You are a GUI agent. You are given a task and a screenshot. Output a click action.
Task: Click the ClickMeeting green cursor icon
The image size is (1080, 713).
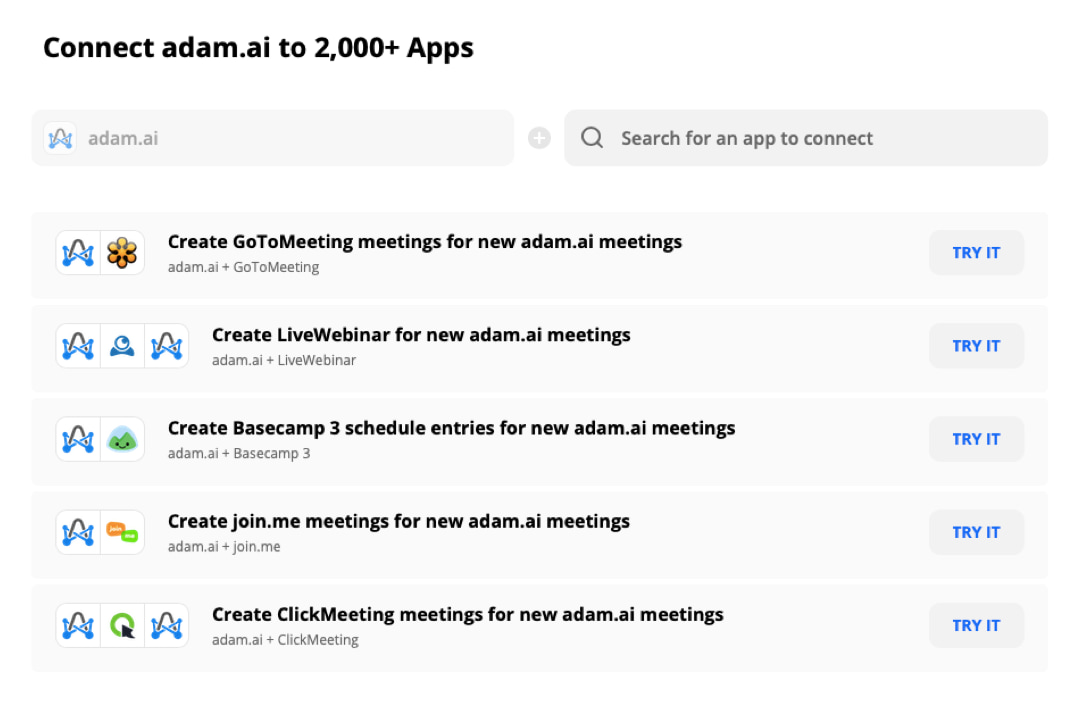122,626
